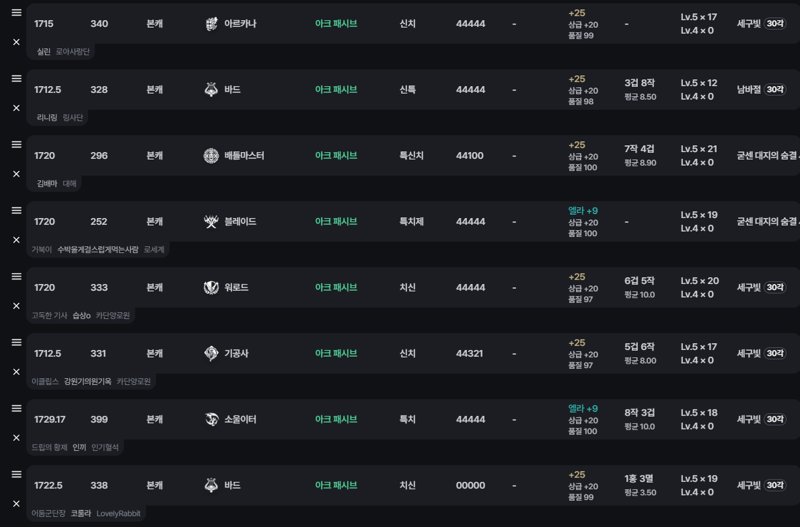800x527 pixels.
Task: Click the 배틀마스터 class emblem icon
Action: click(211, 156)
